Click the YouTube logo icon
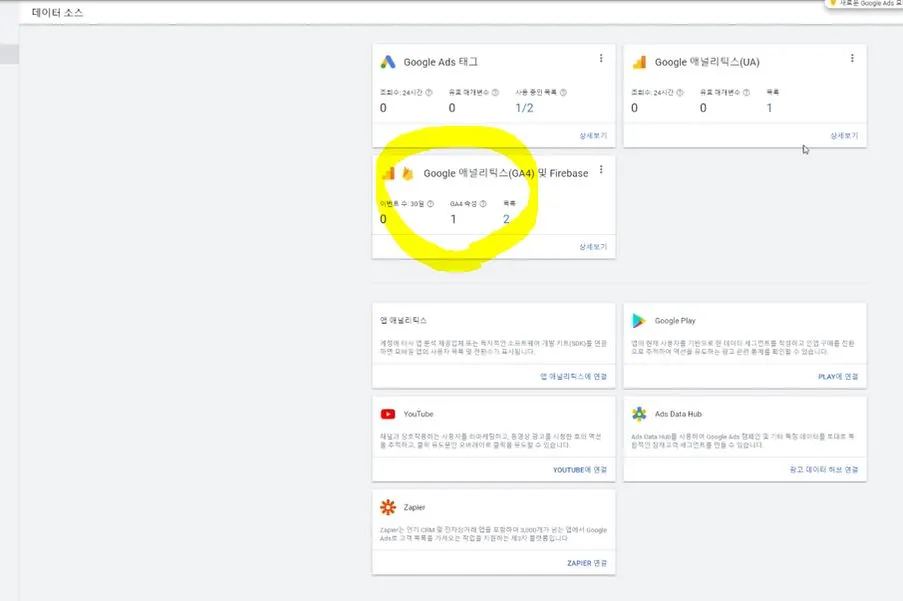903x601 pixels. point(388,414)
